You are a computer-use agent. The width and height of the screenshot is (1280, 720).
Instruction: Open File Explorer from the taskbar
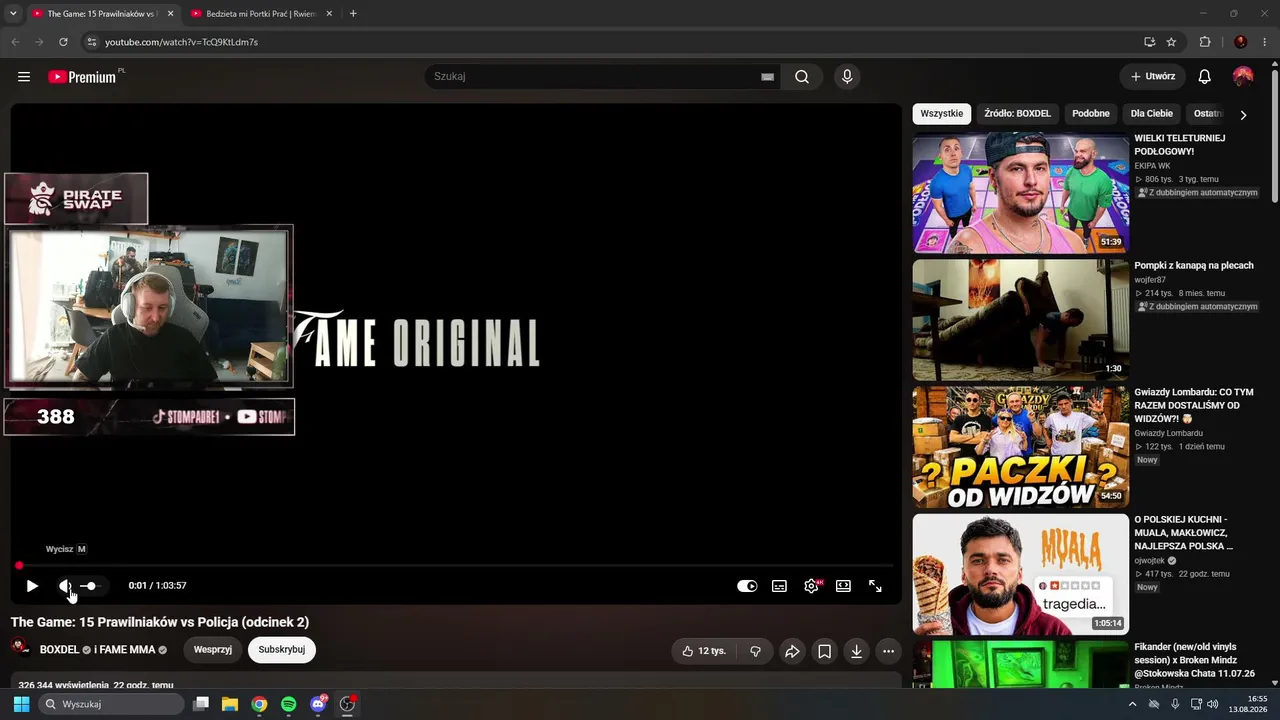coord(229,704)
